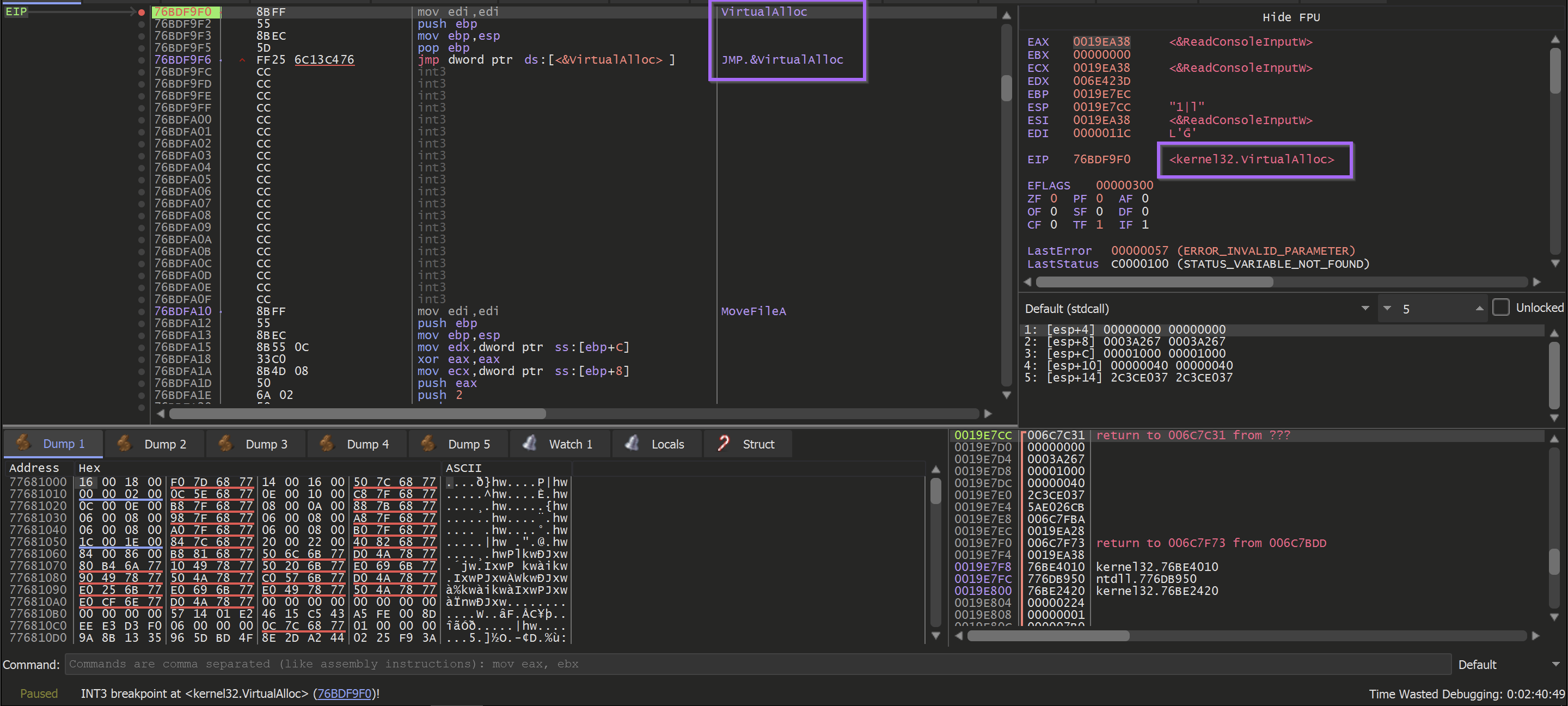The image size is (1568, 706).
Task: Click the Dump 3 tab icon
Action: (225, 443)
